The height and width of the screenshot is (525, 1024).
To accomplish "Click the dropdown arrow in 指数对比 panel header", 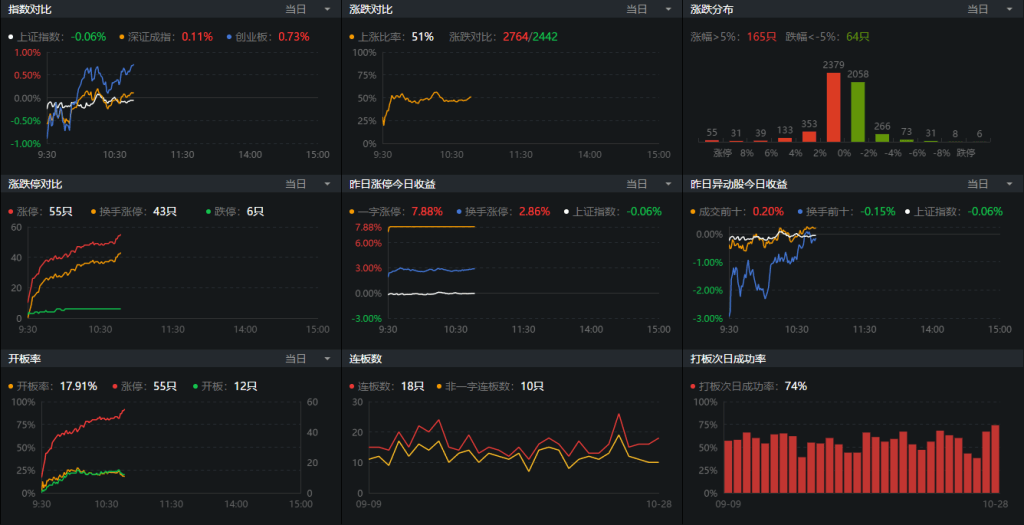I will coord(326,9).
